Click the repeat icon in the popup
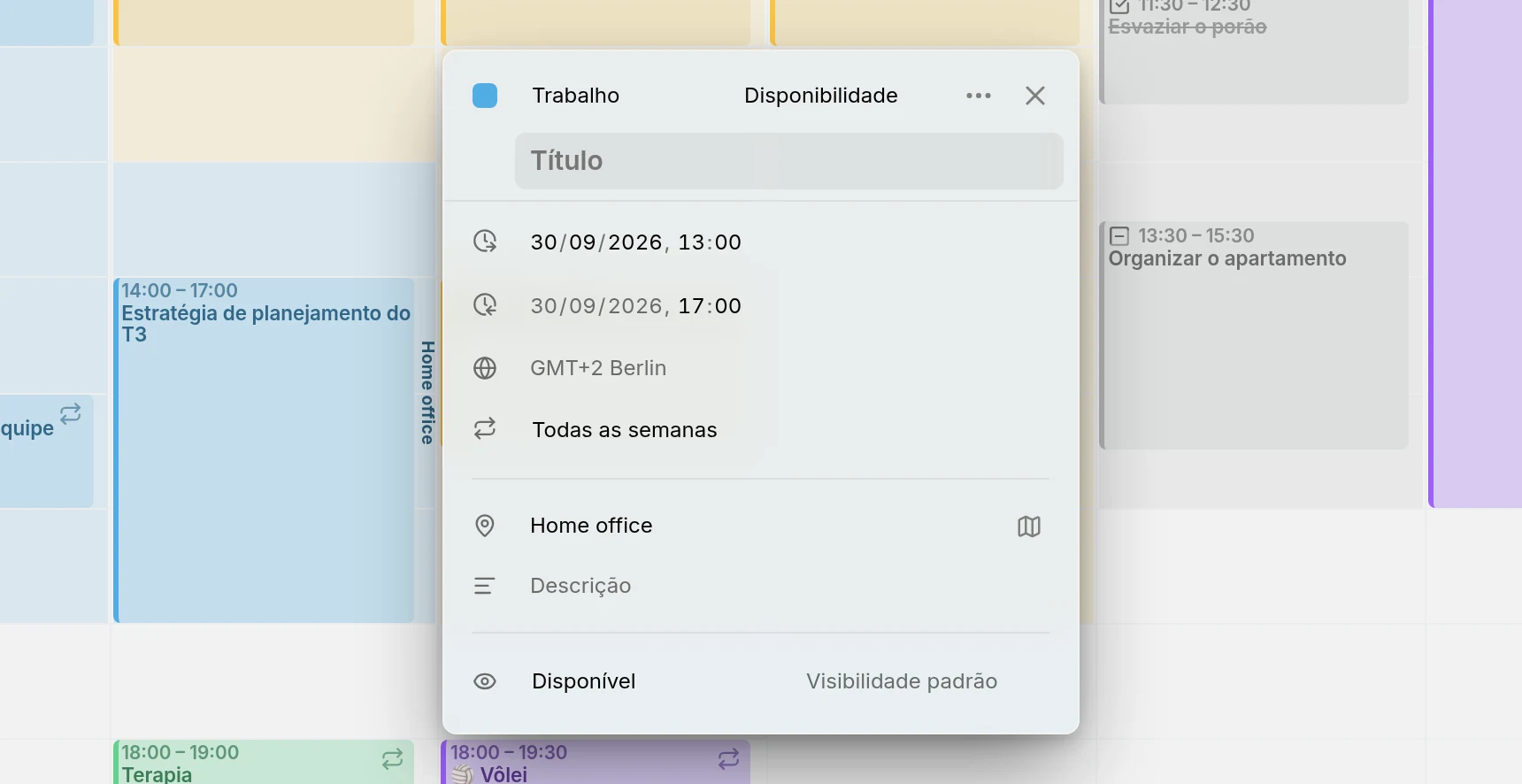Screen dimensions: 1522x784 pos(485,429)
